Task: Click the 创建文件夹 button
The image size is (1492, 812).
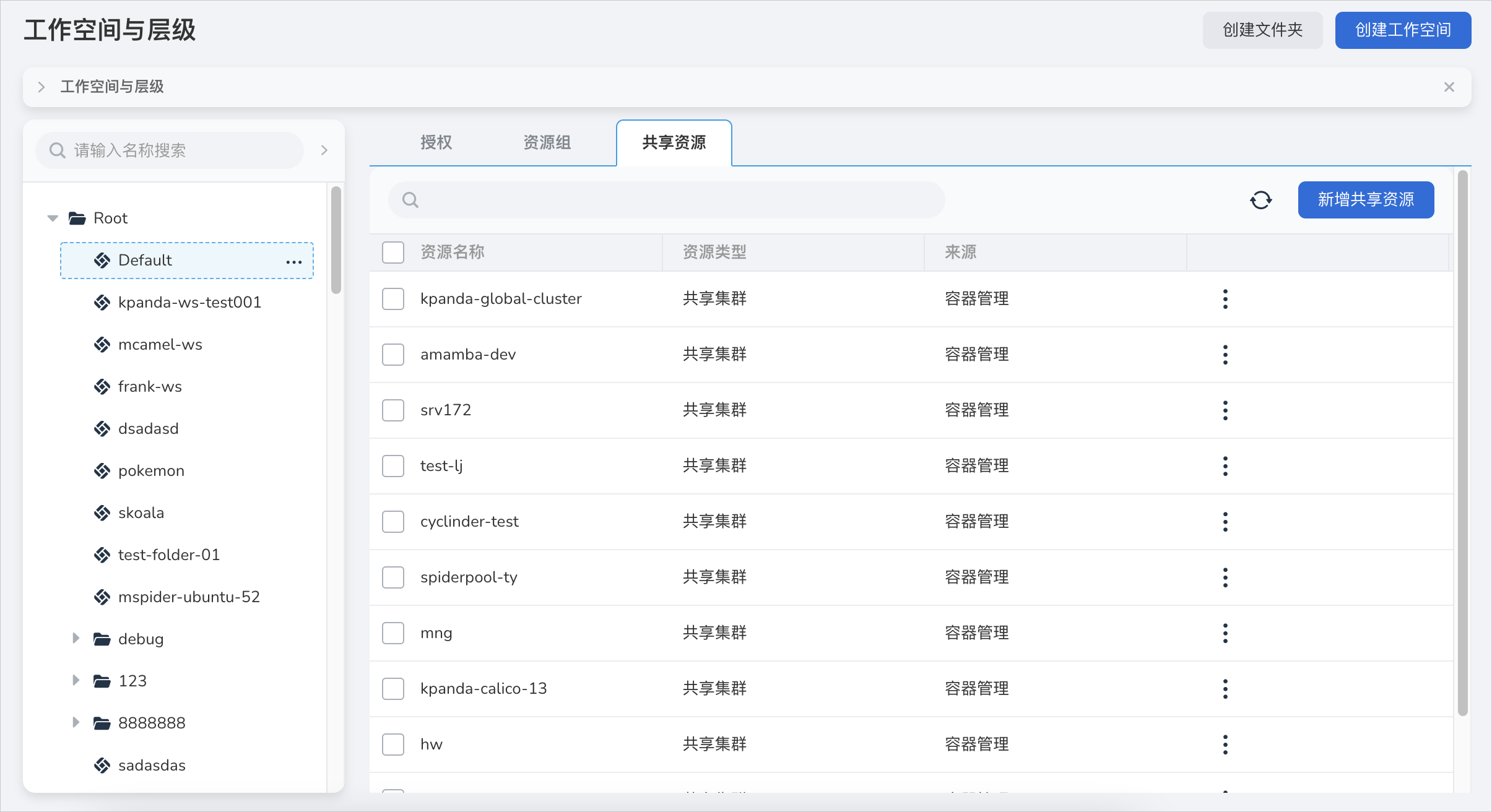Action: pos(1262,30)
